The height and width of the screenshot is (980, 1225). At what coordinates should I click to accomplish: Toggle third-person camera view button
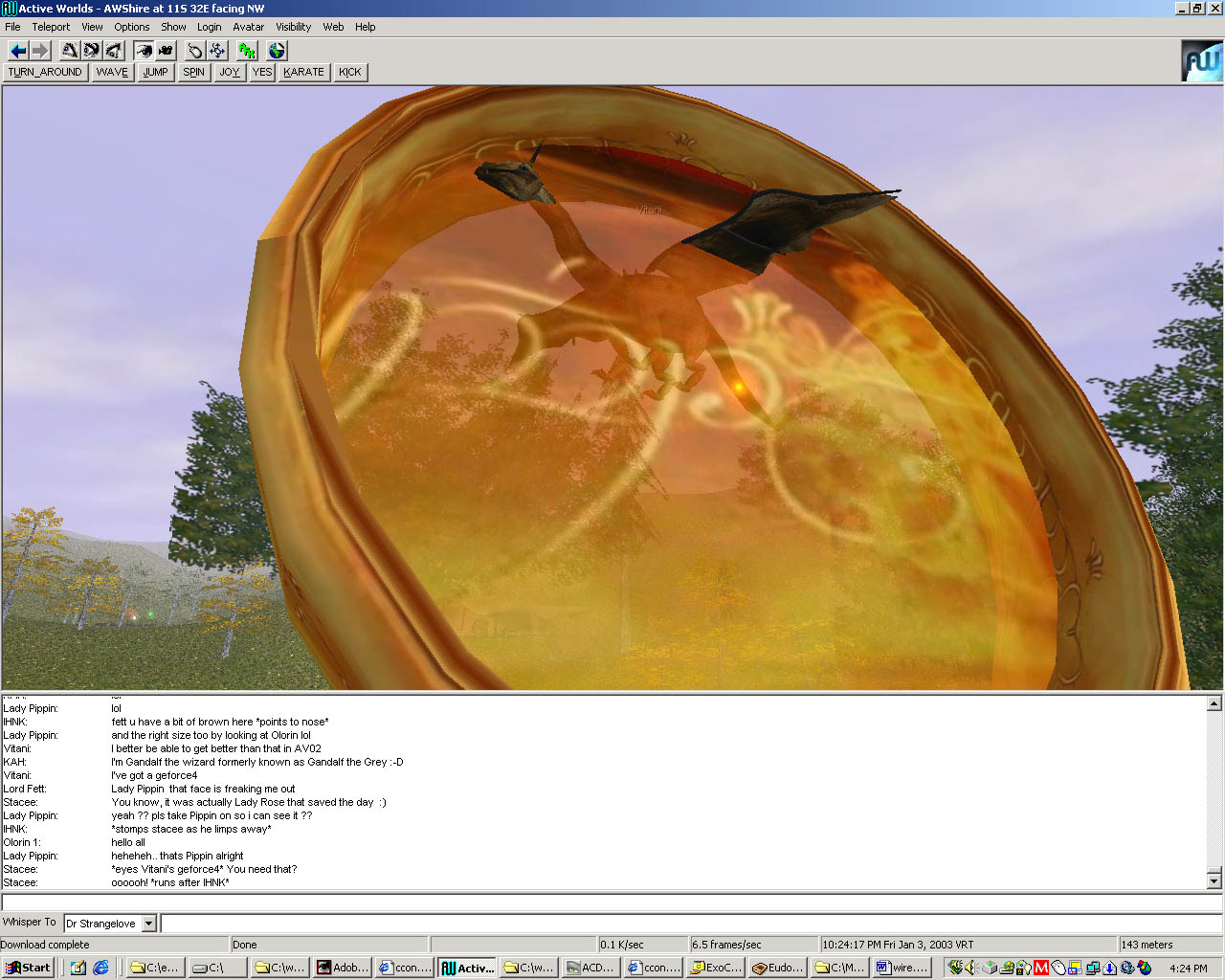[166, 51]
